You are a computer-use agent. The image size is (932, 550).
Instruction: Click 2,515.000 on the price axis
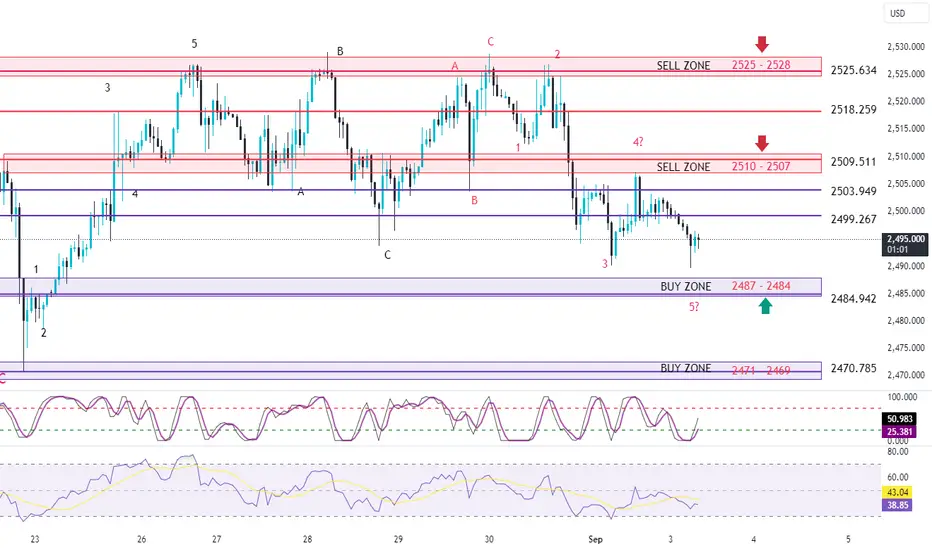905,128
